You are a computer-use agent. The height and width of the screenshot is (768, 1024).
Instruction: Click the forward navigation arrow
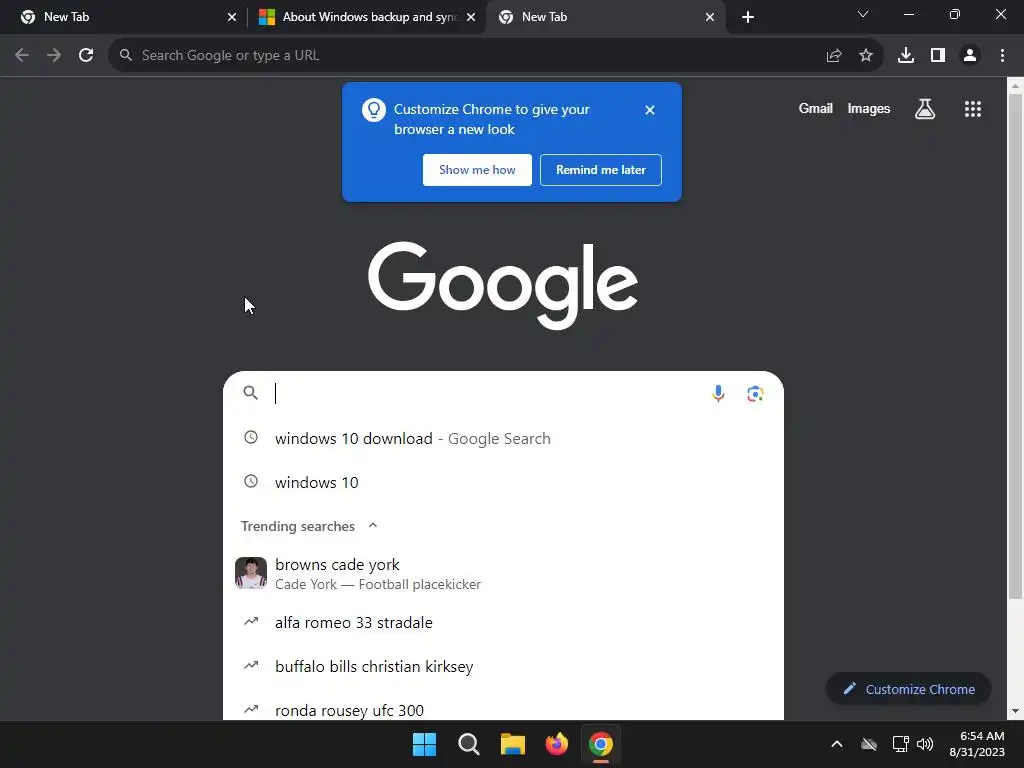[x=54, y=56]
